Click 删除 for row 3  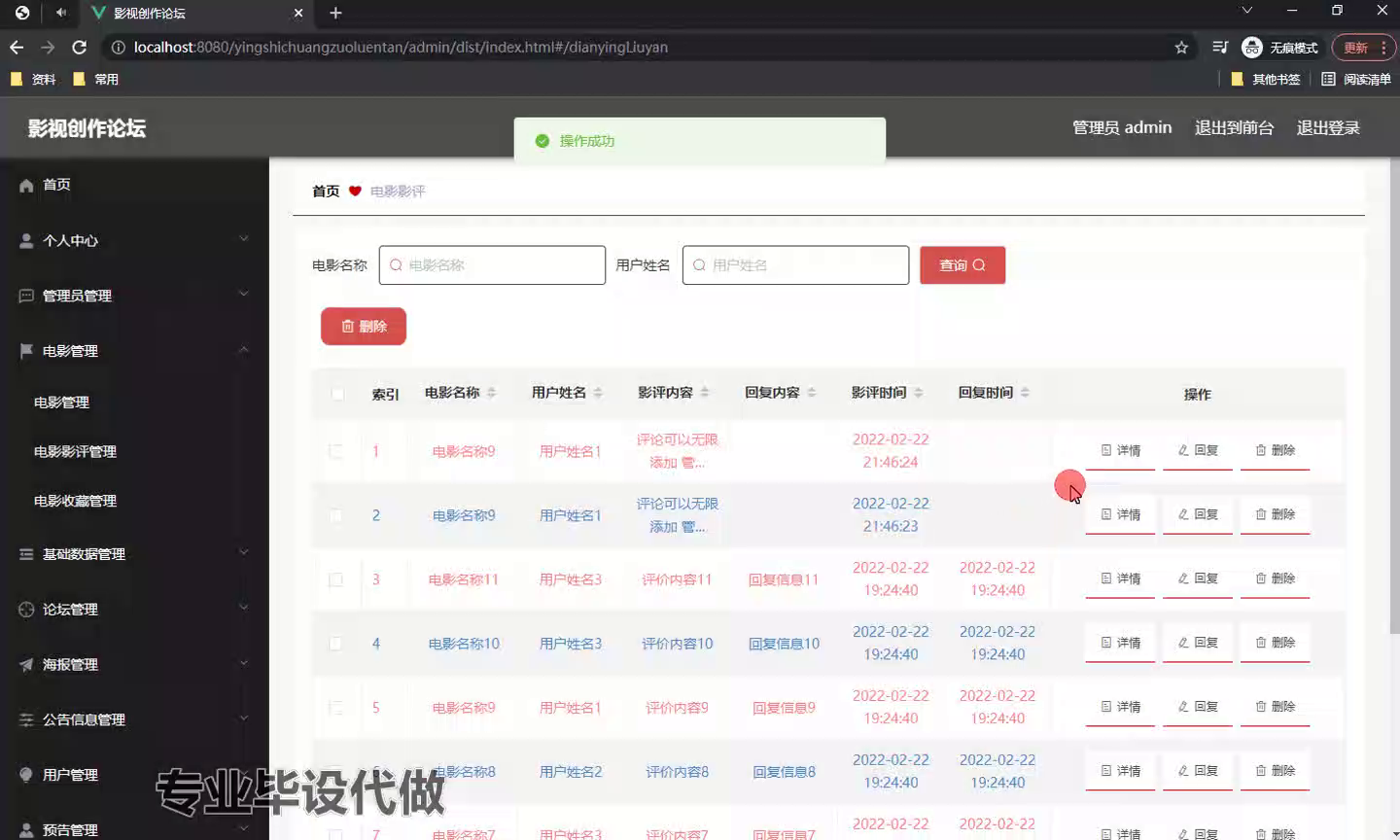click(x=1275, y=578)
